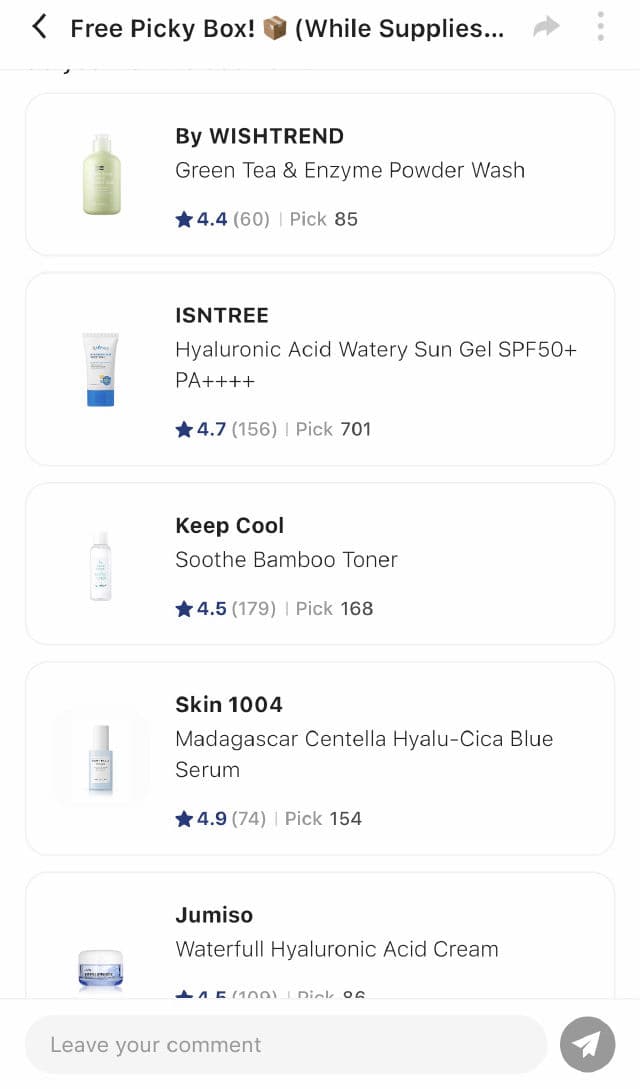Open the three-dot more options menu

coord(600,27)
